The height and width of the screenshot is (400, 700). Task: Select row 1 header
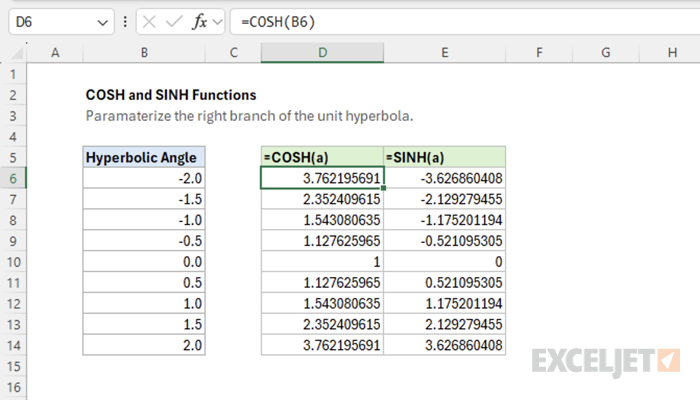[x=13, y=74]
